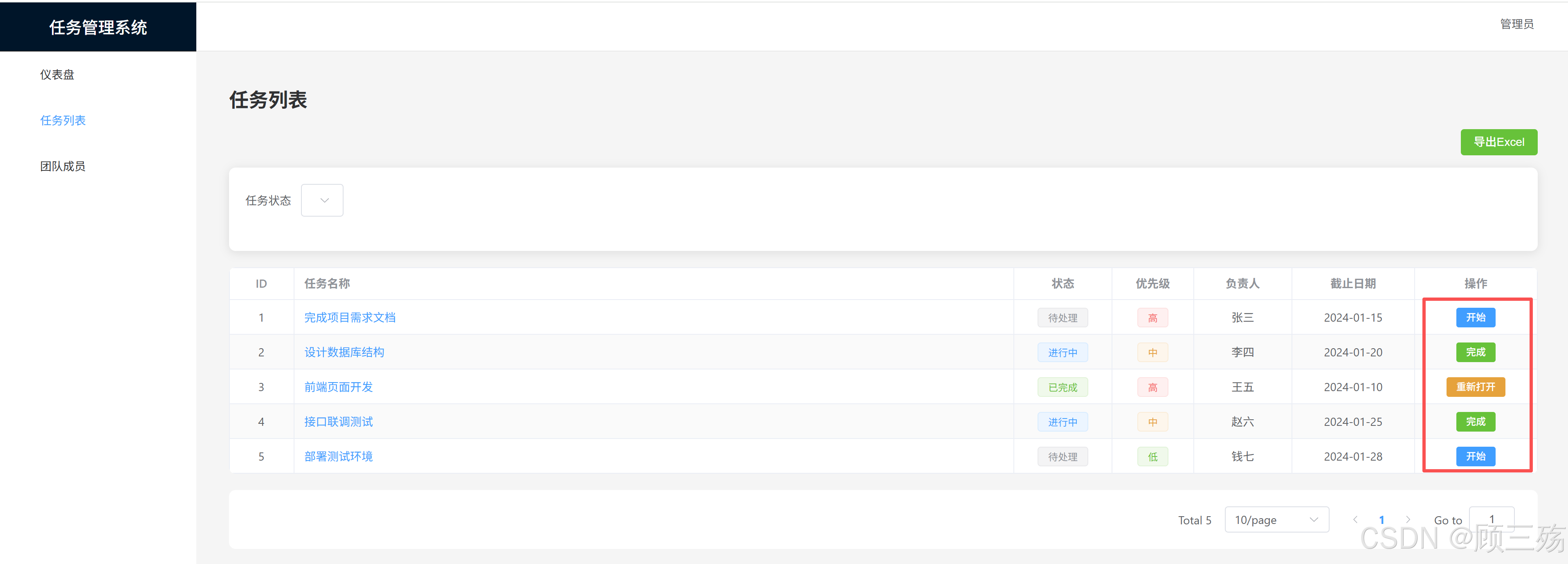1568x564 pixels.
Task: Open the 完成项目需求文档 task link
Action: (x=349, y=318)
